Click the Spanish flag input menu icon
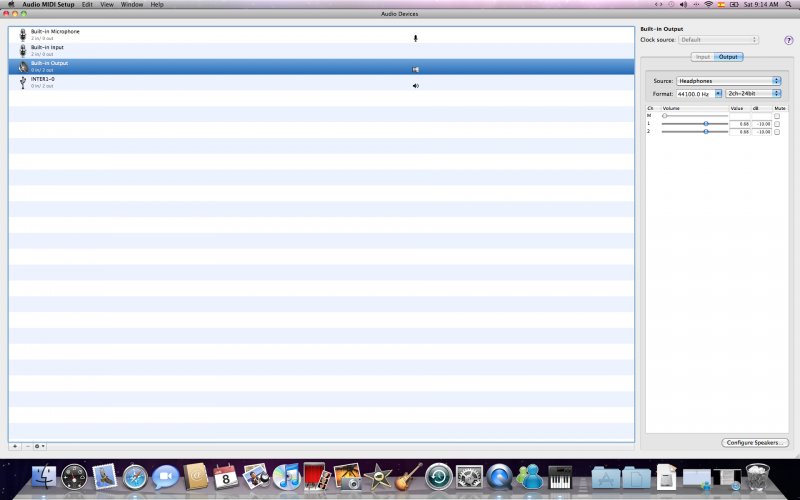800x500 pixels. [x=721, y=5]
